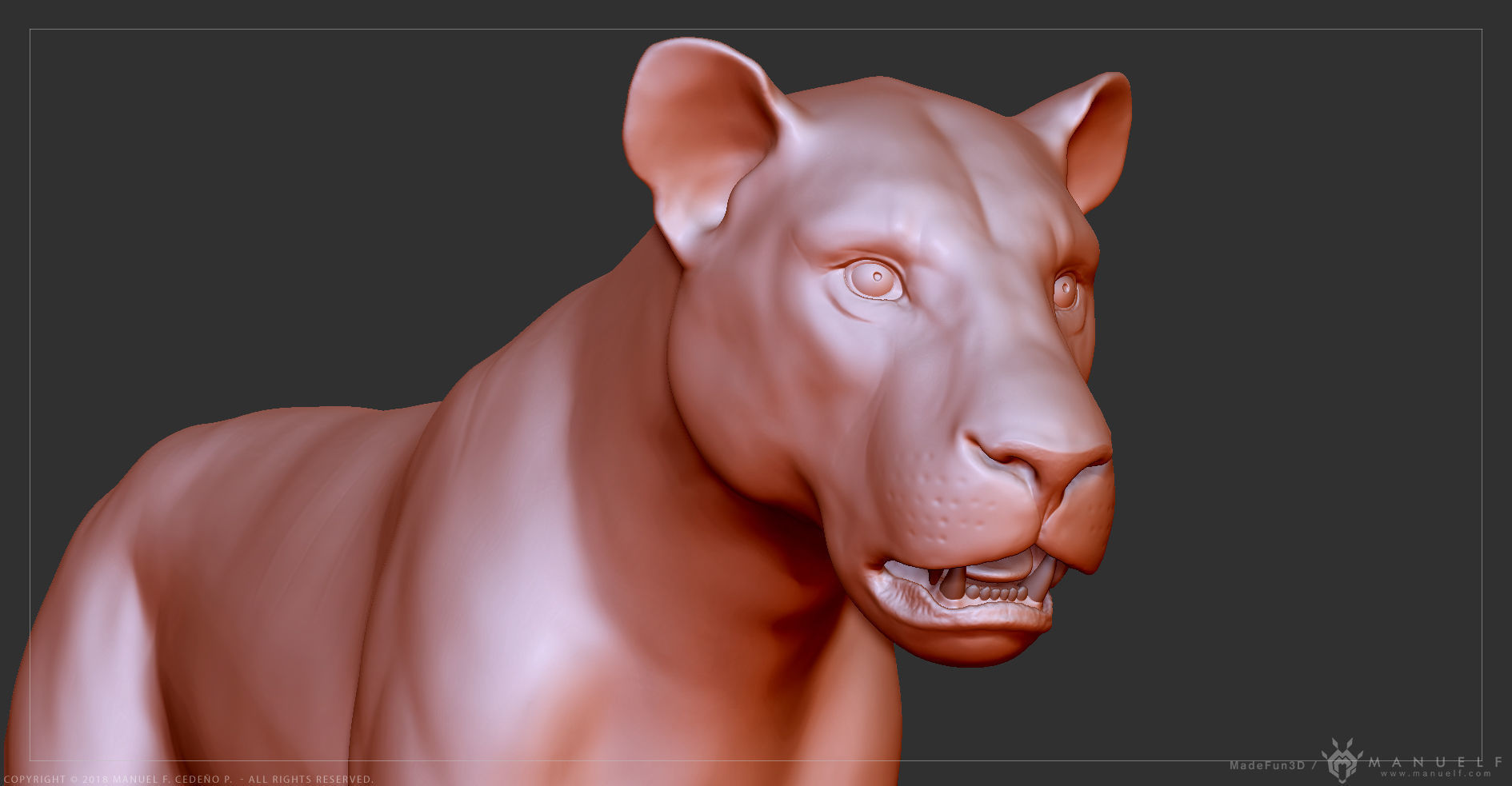This screenshot has width=1512, height=786.
Task: Click the Manuel F crowned logo emblem
Action: coord(1342,760)
